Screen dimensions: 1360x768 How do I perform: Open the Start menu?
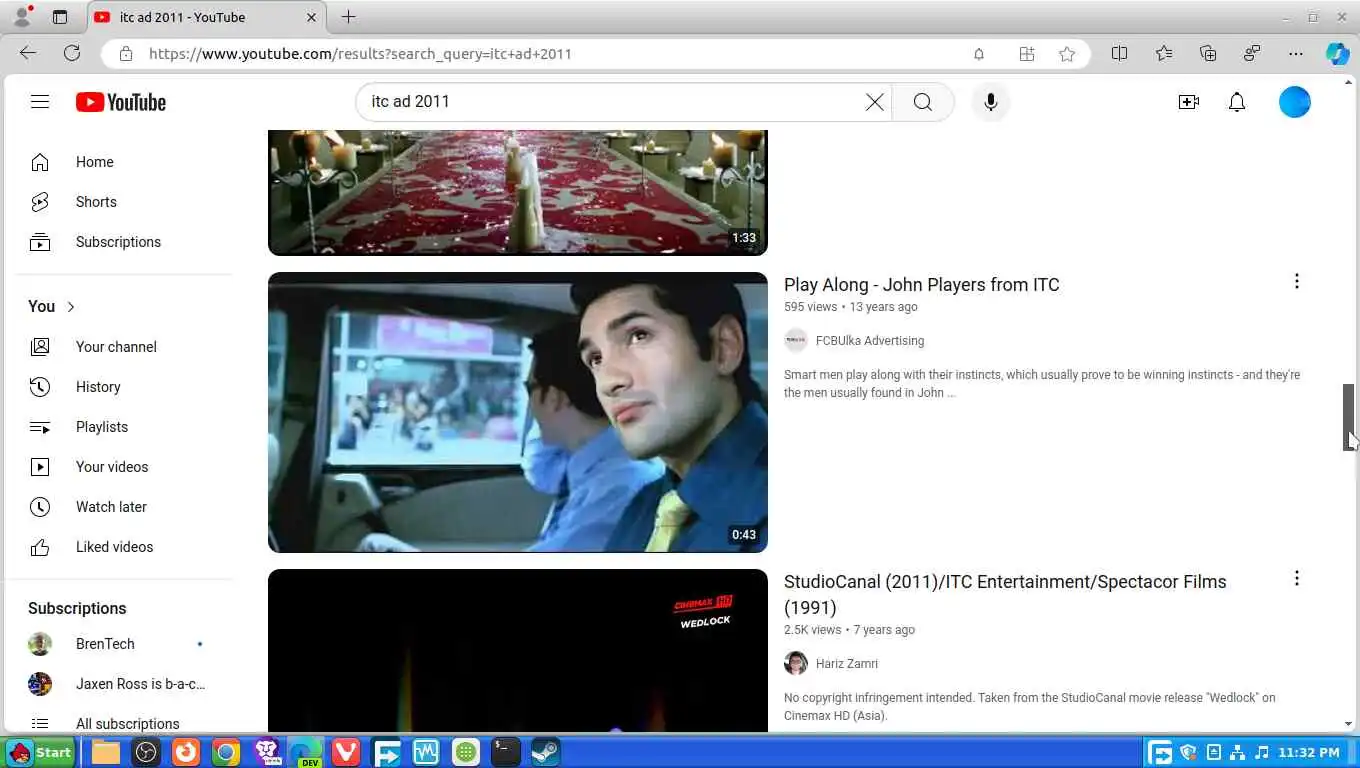pos(40,752)
